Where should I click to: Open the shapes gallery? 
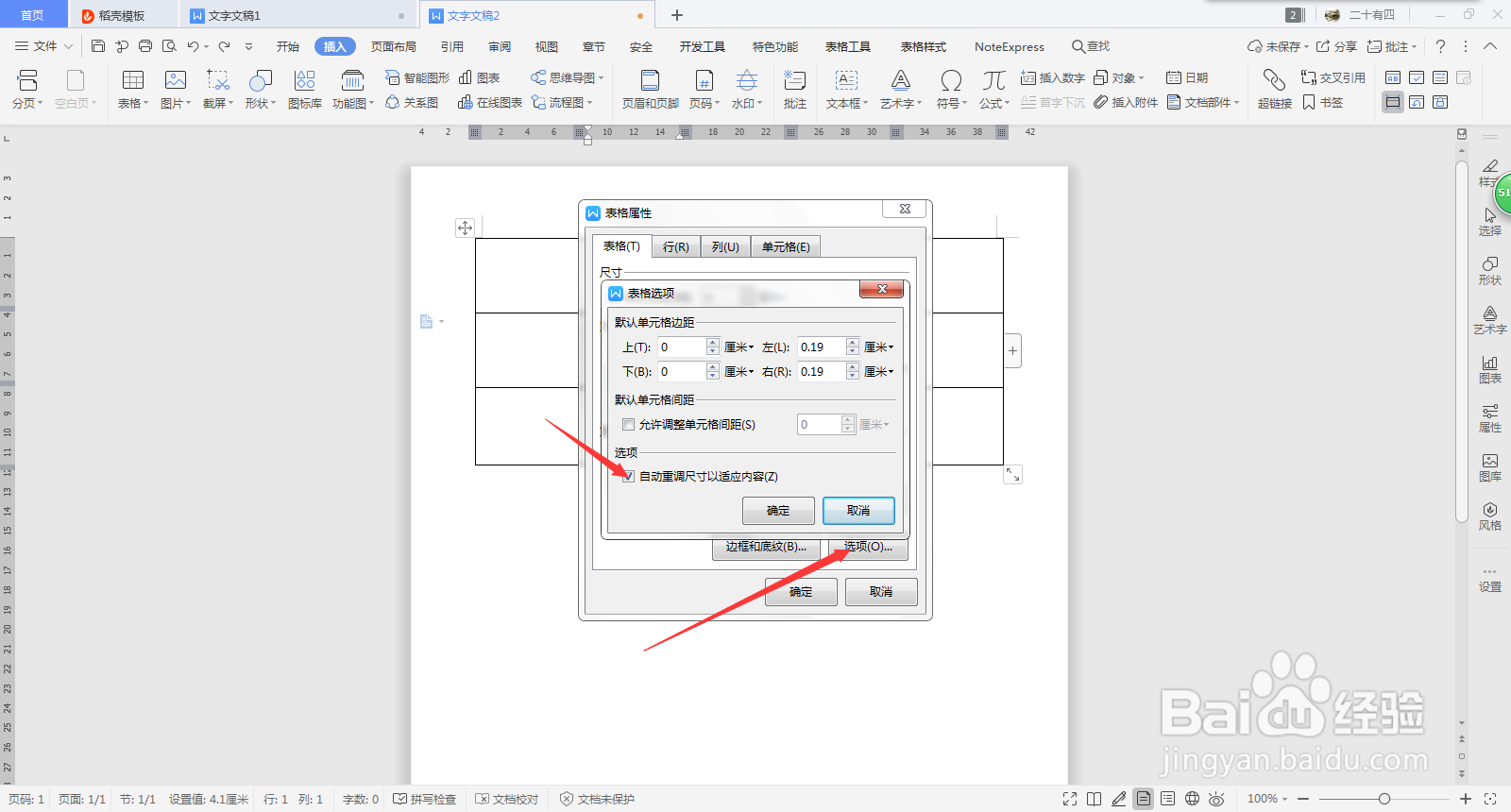click(261, 90)
